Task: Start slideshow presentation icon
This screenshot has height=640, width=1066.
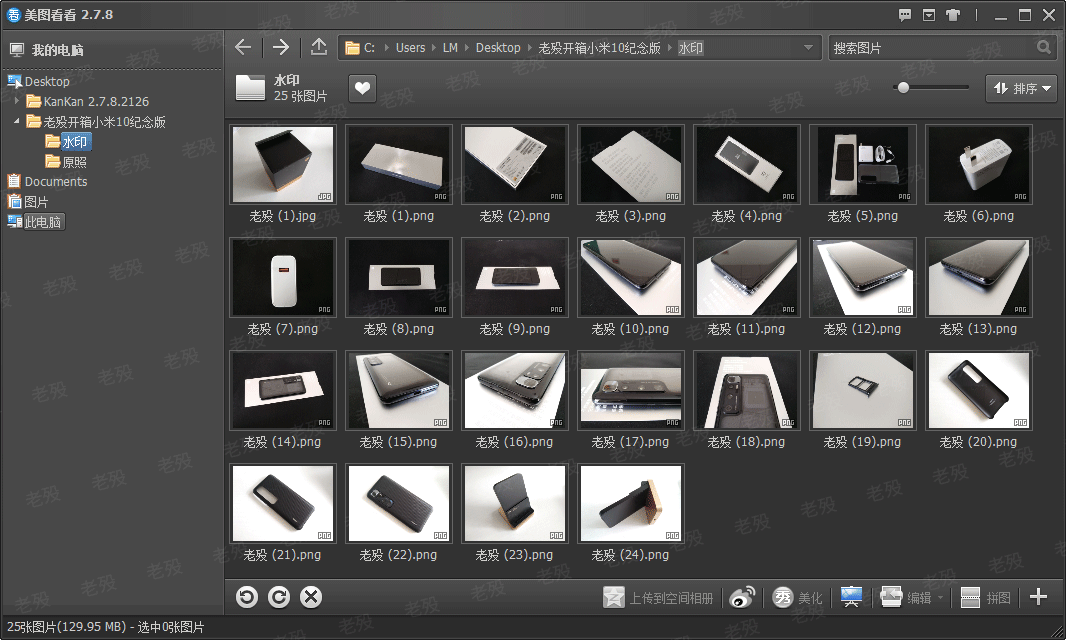Action: pos(851,598)
